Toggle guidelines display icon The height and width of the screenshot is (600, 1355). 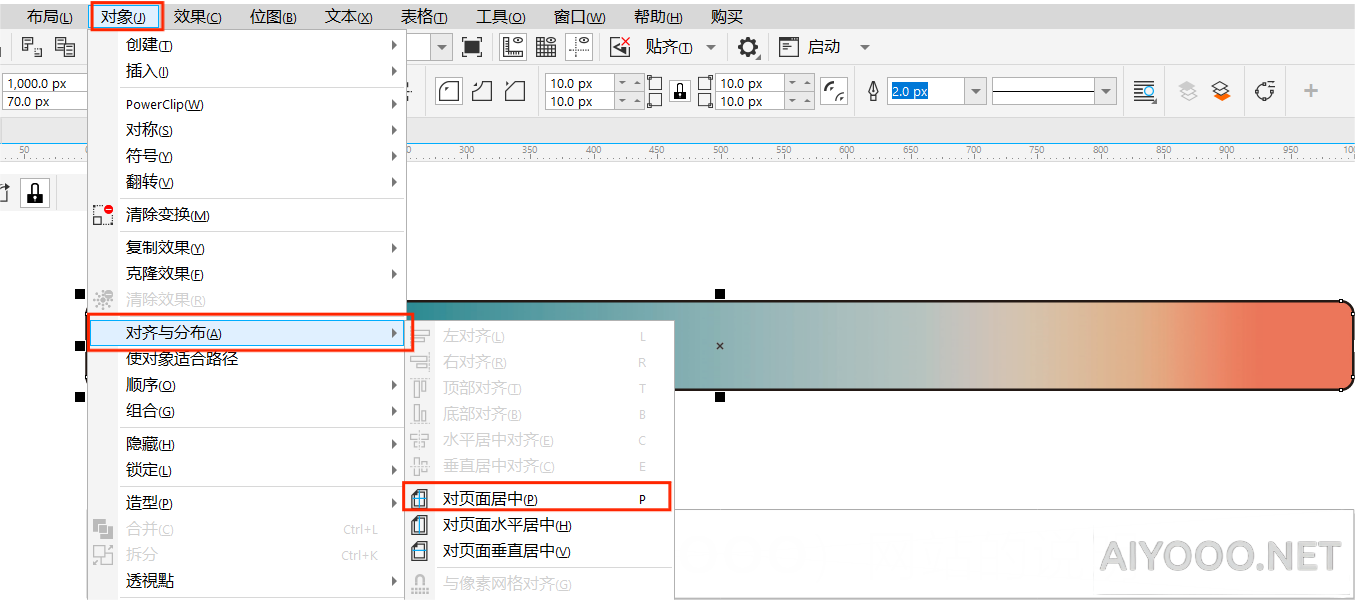pyautogui.click(x=579, y=47)
